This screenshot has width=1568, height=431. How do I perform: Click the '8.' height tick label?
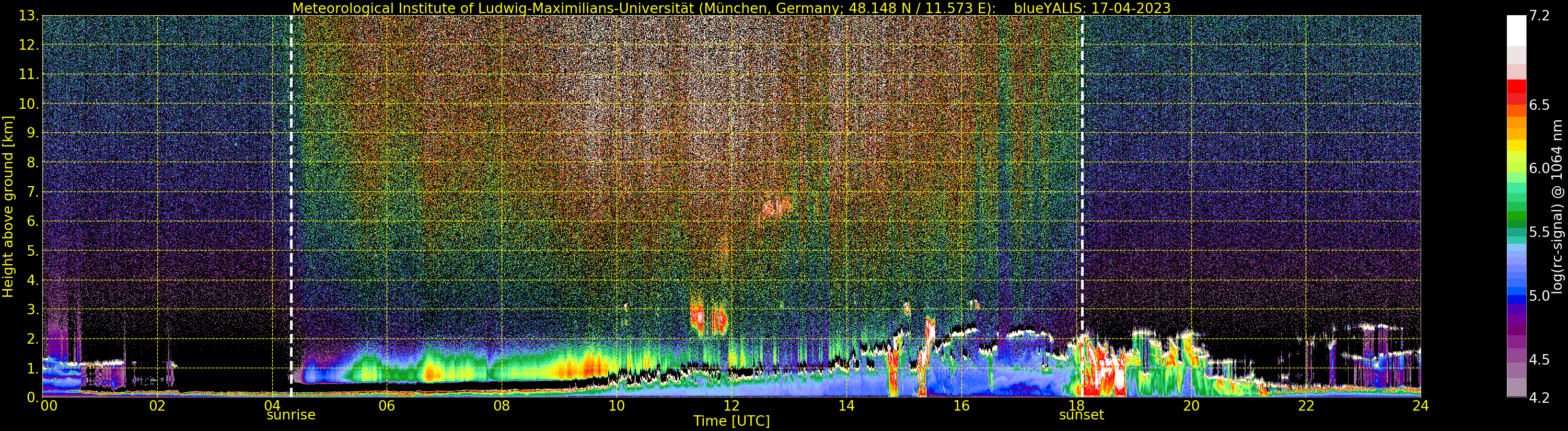coord(32,162)
